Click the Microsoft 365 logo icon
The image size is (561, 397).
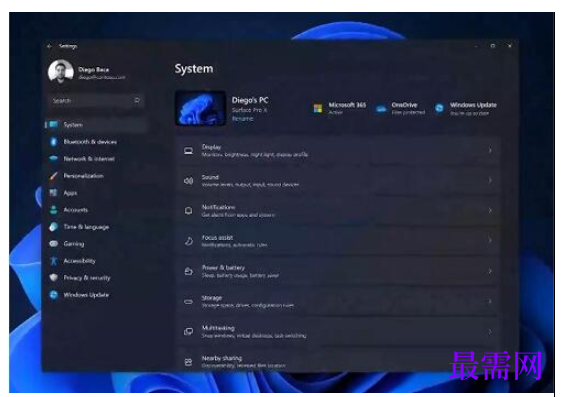pos(318,108)
